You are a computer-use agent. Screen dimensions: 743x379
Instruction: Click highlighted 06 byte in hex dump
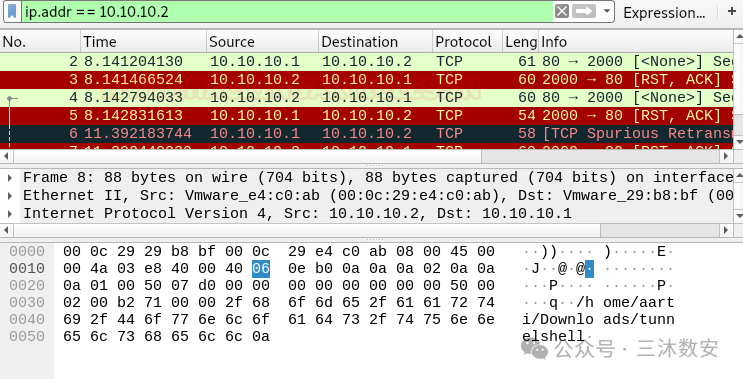click(261, 269)
